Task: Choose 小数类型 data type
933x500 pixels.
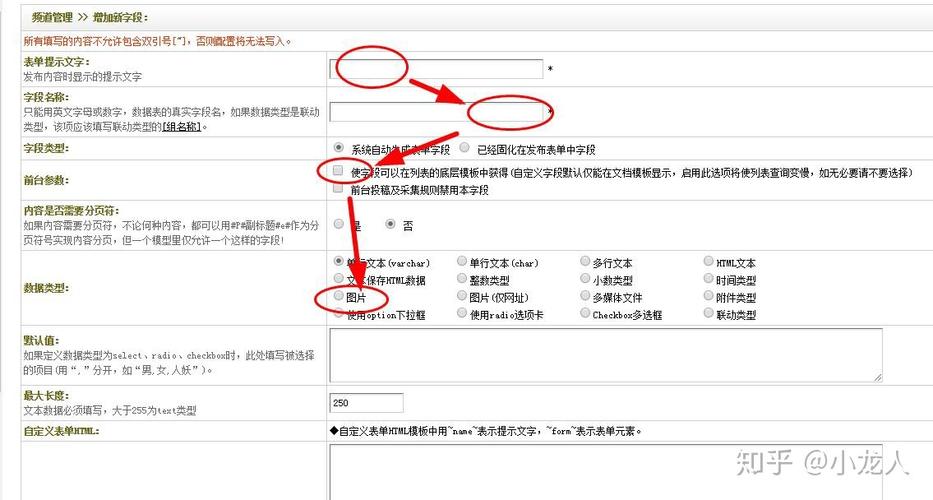Action: [585, 278]
